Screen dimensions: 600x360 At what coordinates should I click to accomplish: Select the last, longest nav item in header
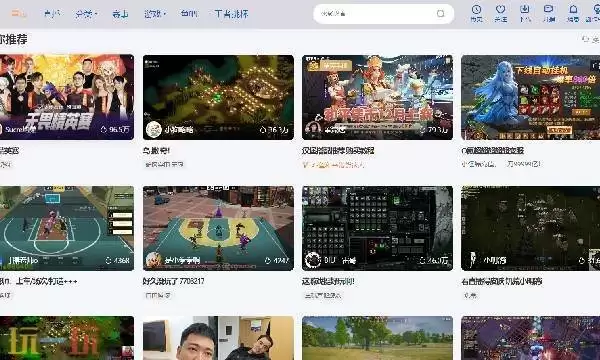pos(231,14)
